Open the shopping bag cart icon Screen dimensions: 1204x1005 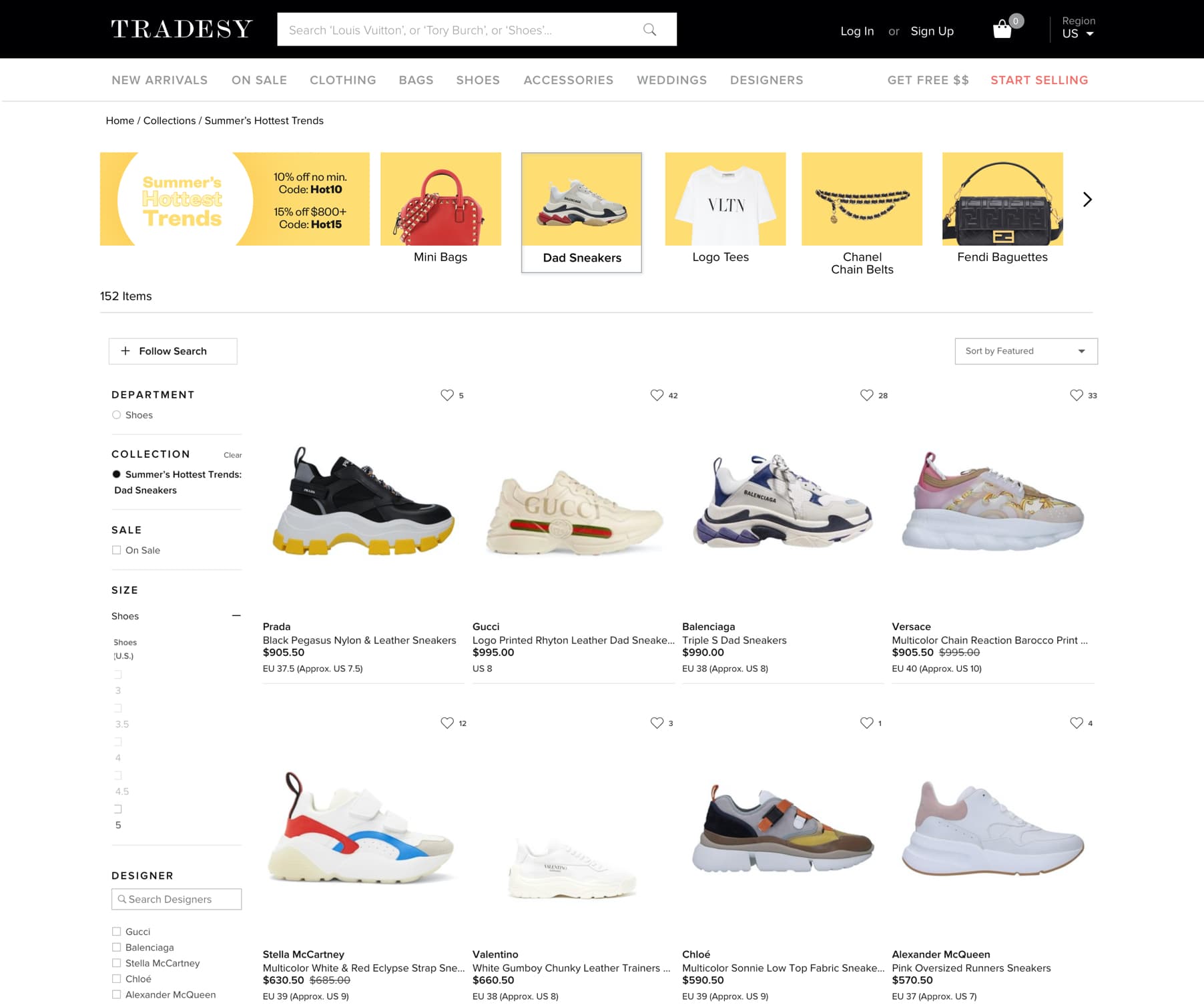[x=1002, y=29]
